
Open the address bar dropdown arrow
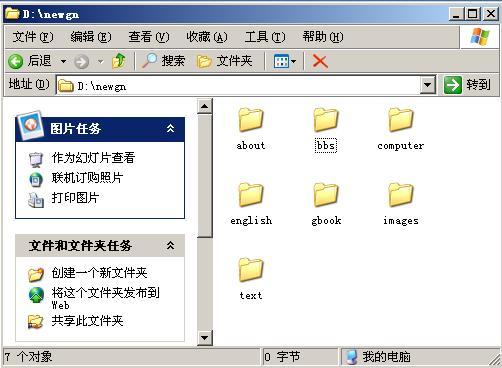tap(428, 86)
